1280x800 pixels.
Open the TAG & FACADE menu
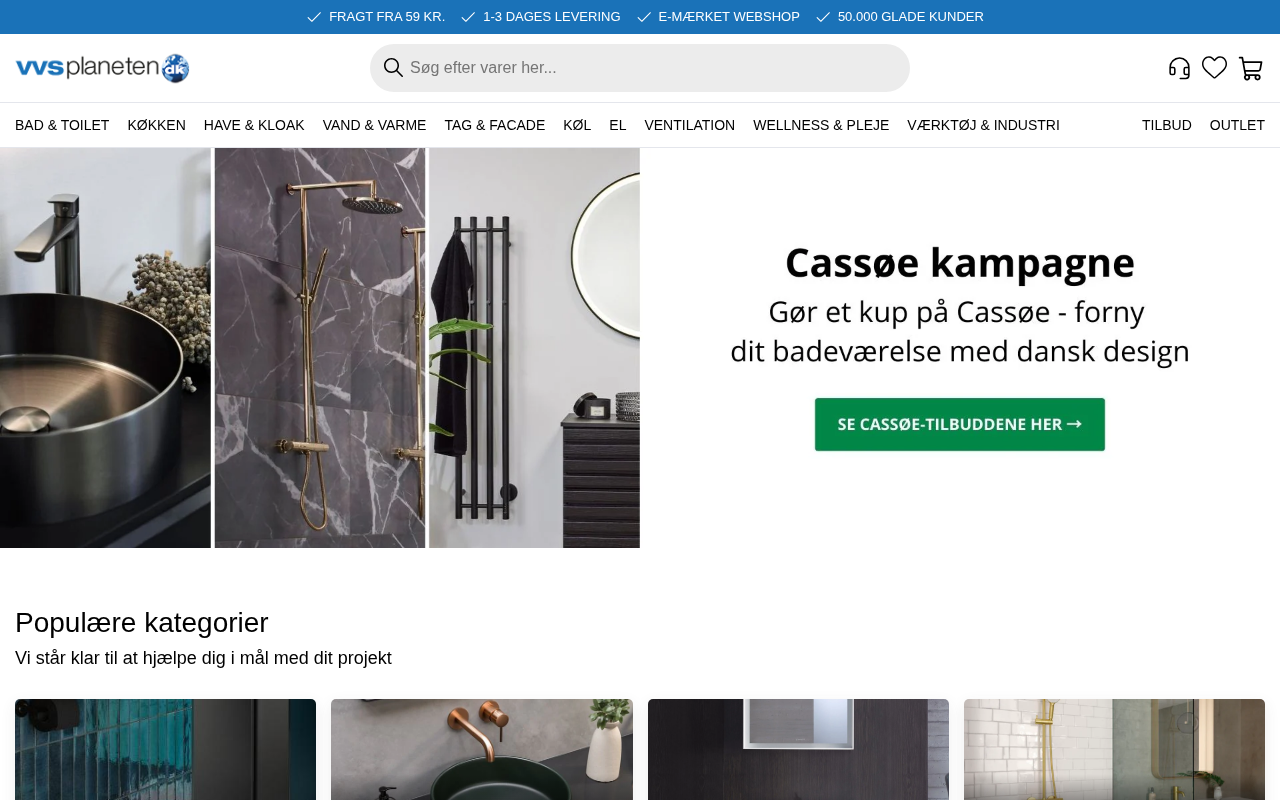coord(495,125)
